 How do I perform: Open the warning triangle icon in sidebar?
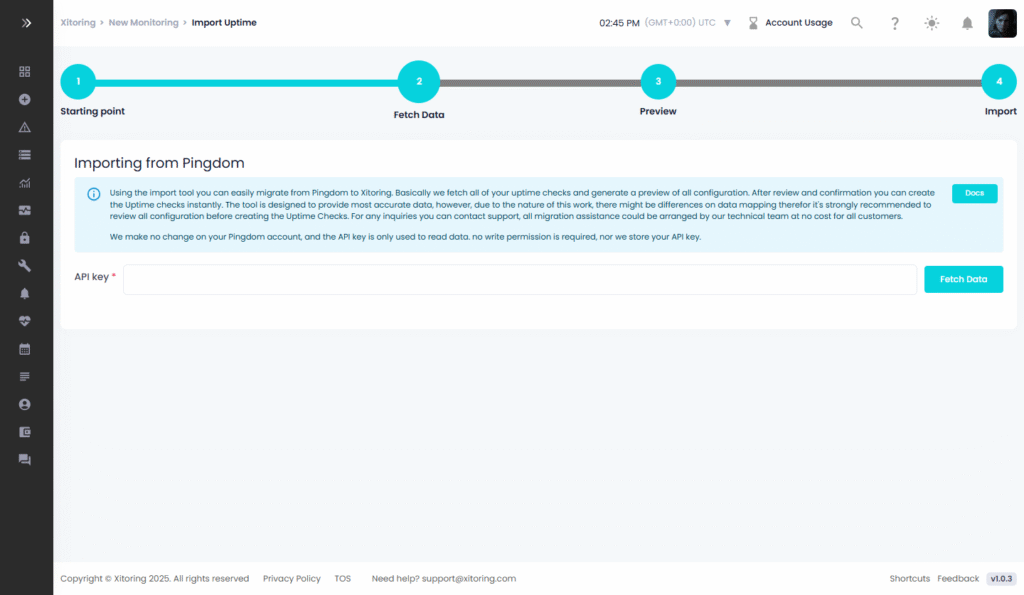tap(25, 127)
